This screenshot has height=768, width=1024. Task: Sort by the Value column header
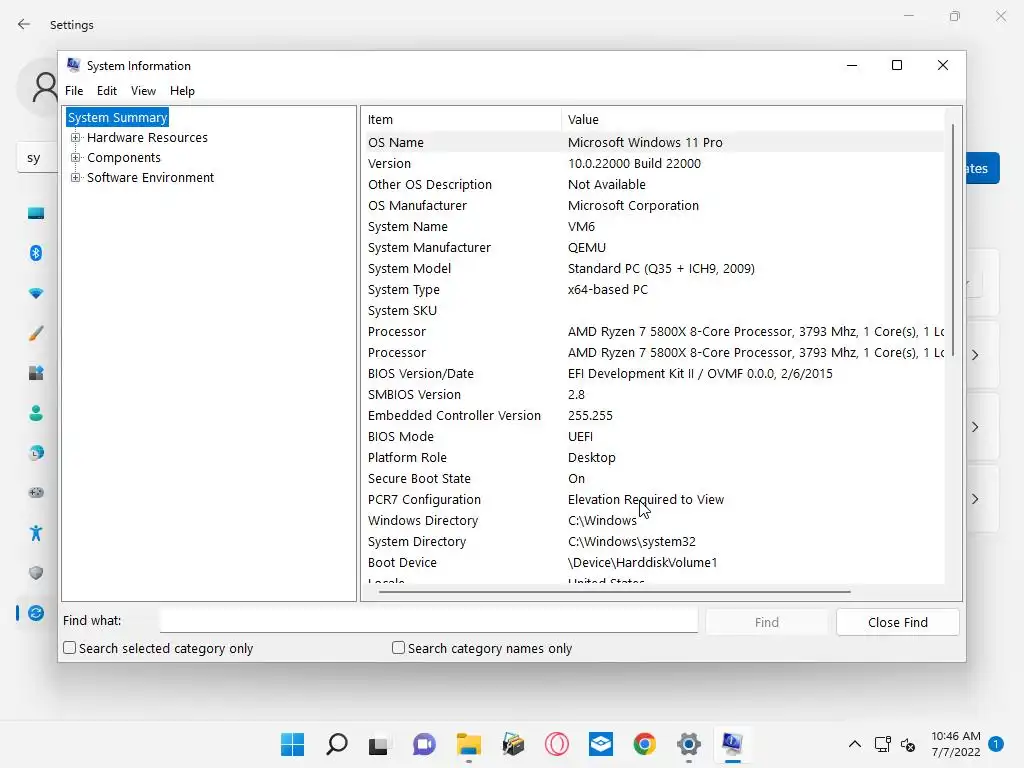click(x=753, y=120)
